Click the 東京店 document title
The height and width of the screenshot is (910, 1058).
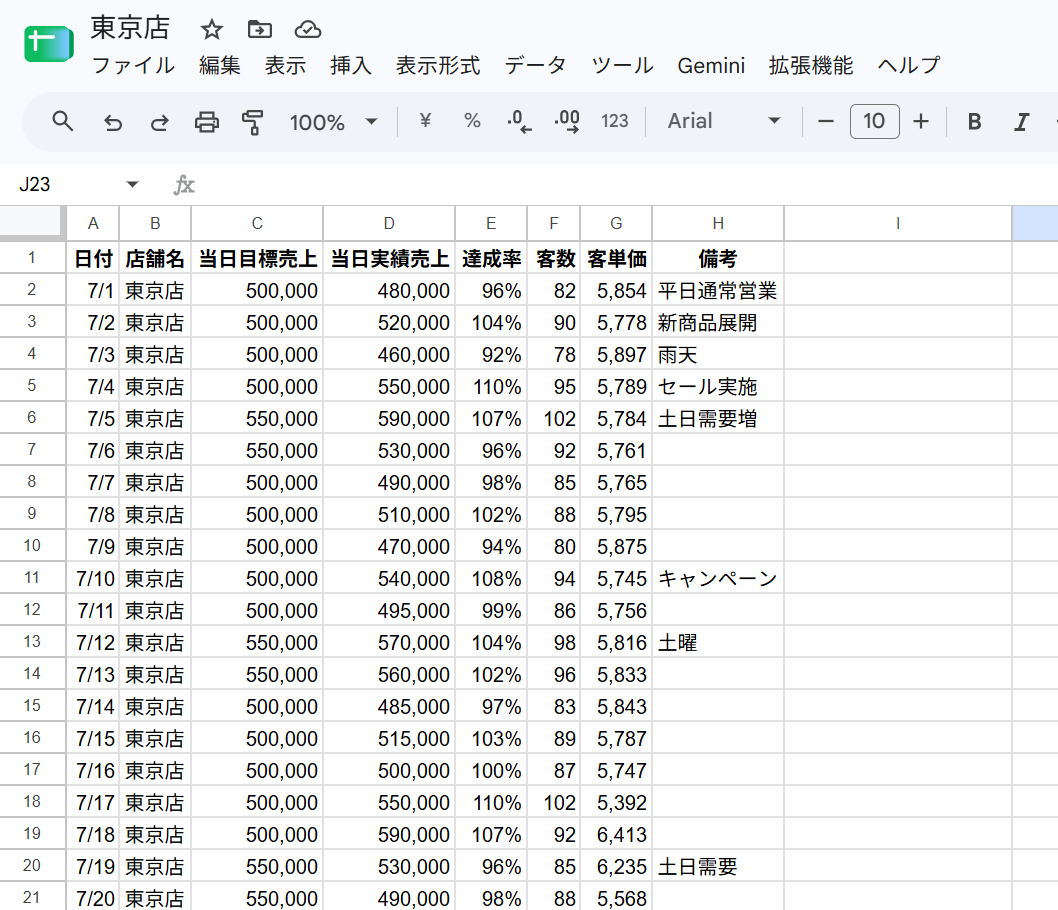(130, 28)
